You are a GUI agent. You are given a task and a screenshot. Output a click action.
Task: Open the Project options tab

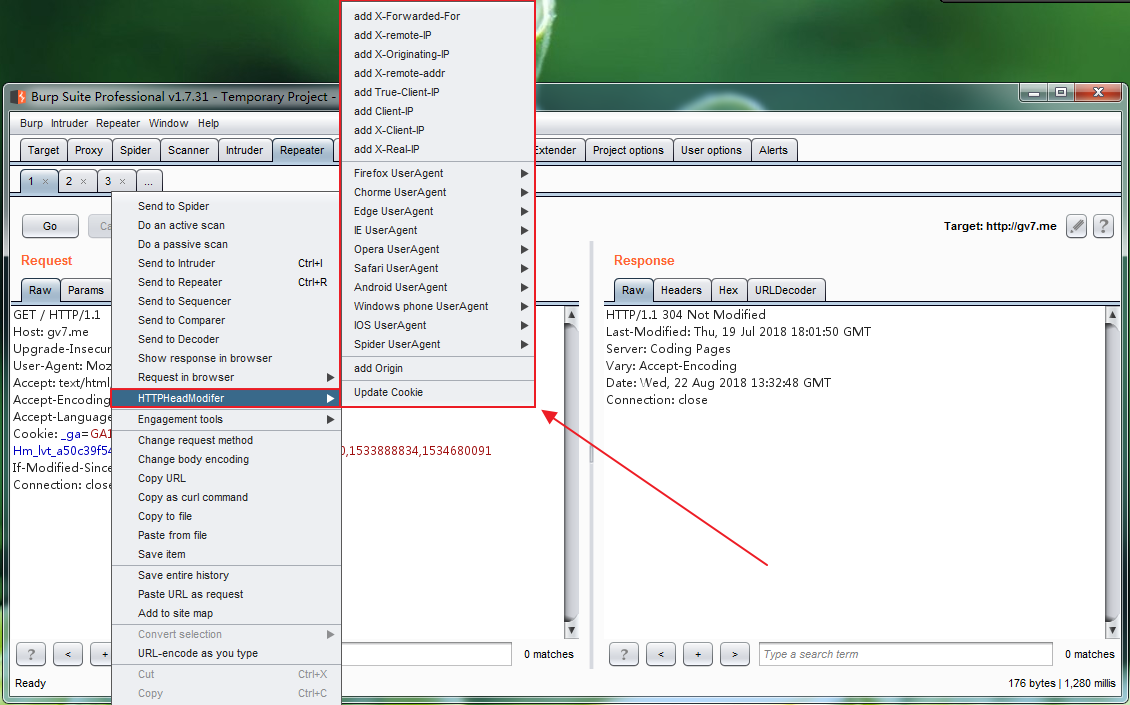(628, 150)
